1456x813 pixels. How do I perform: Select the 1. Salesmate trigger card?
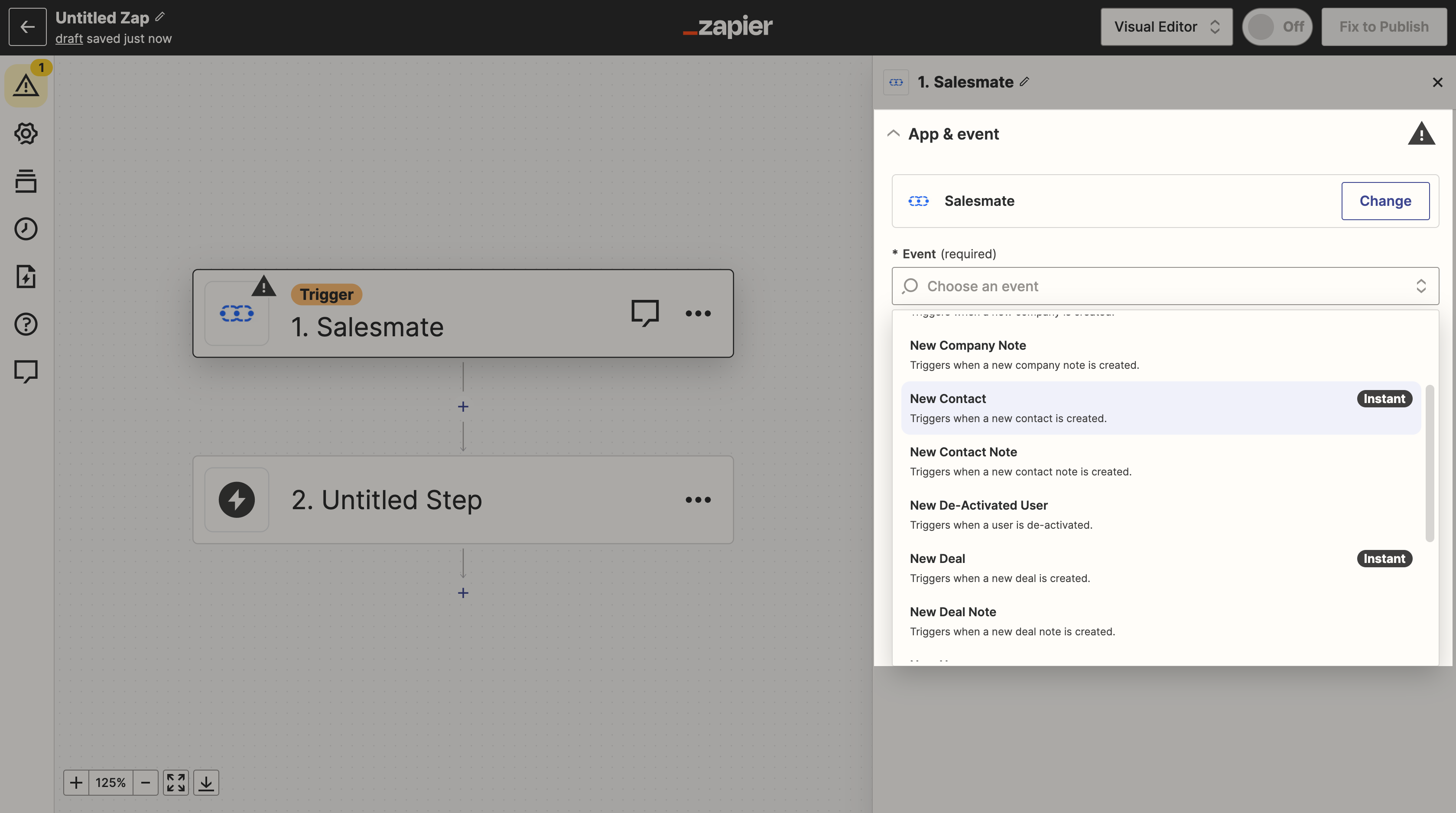click(x=463, y=313)
